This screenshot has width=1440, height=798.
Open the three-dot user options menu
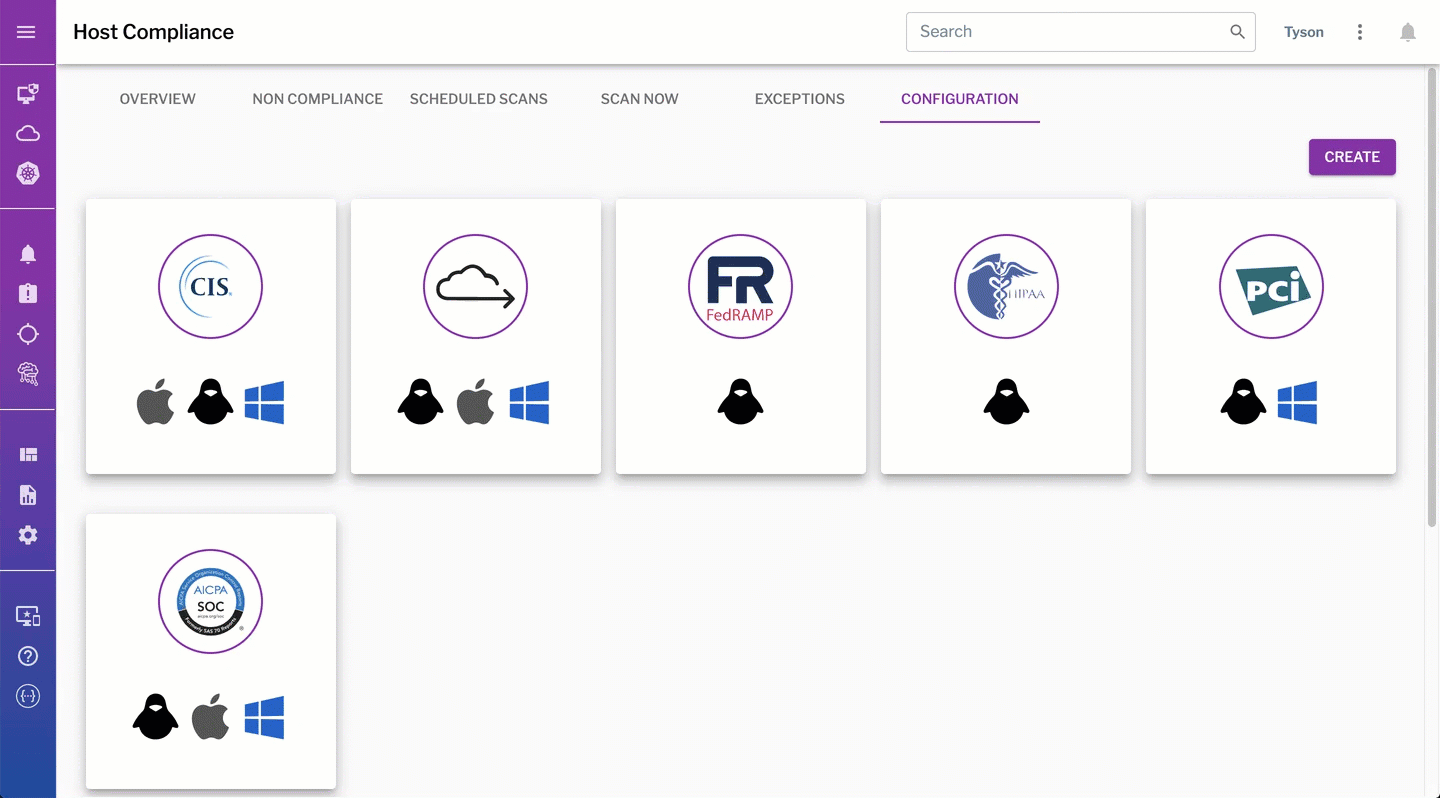[1360, 32]
